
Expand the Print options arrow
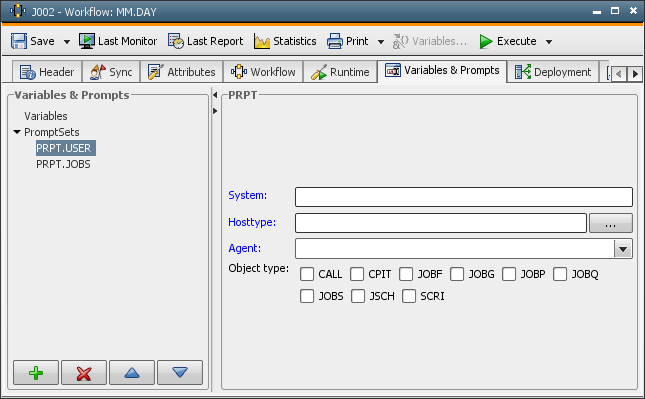pyautogui.click(x=381, y=42)
